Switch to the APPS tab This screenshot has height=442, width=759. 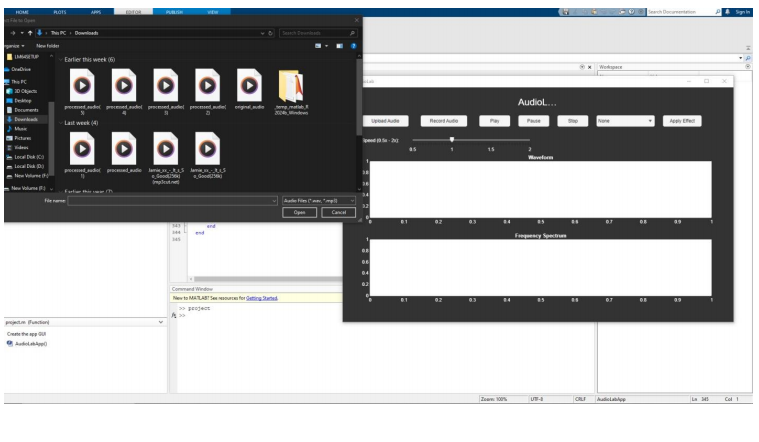[96, 12]
